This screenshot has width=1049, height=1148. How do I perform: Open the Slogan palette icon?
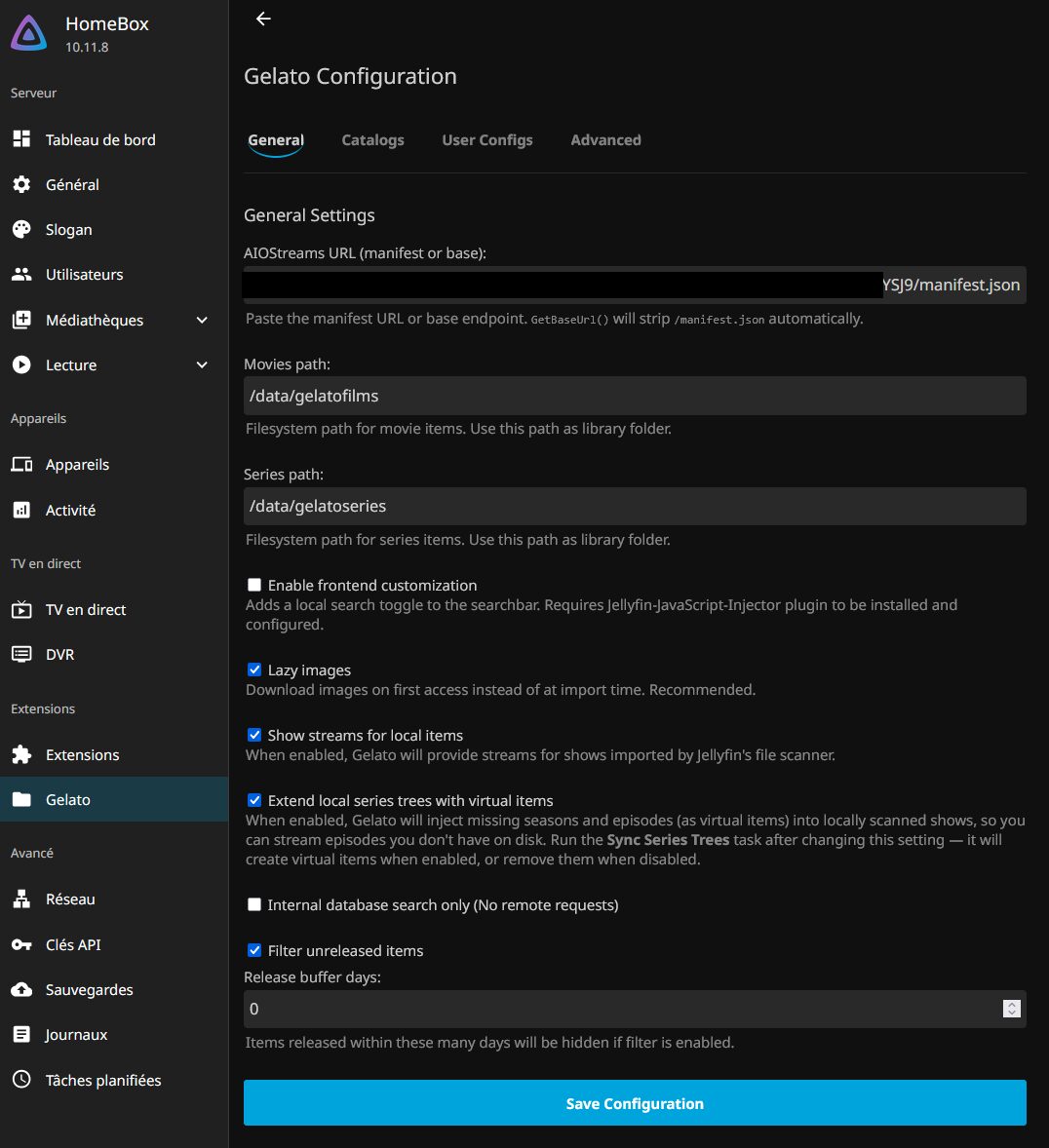coord(22,229)
